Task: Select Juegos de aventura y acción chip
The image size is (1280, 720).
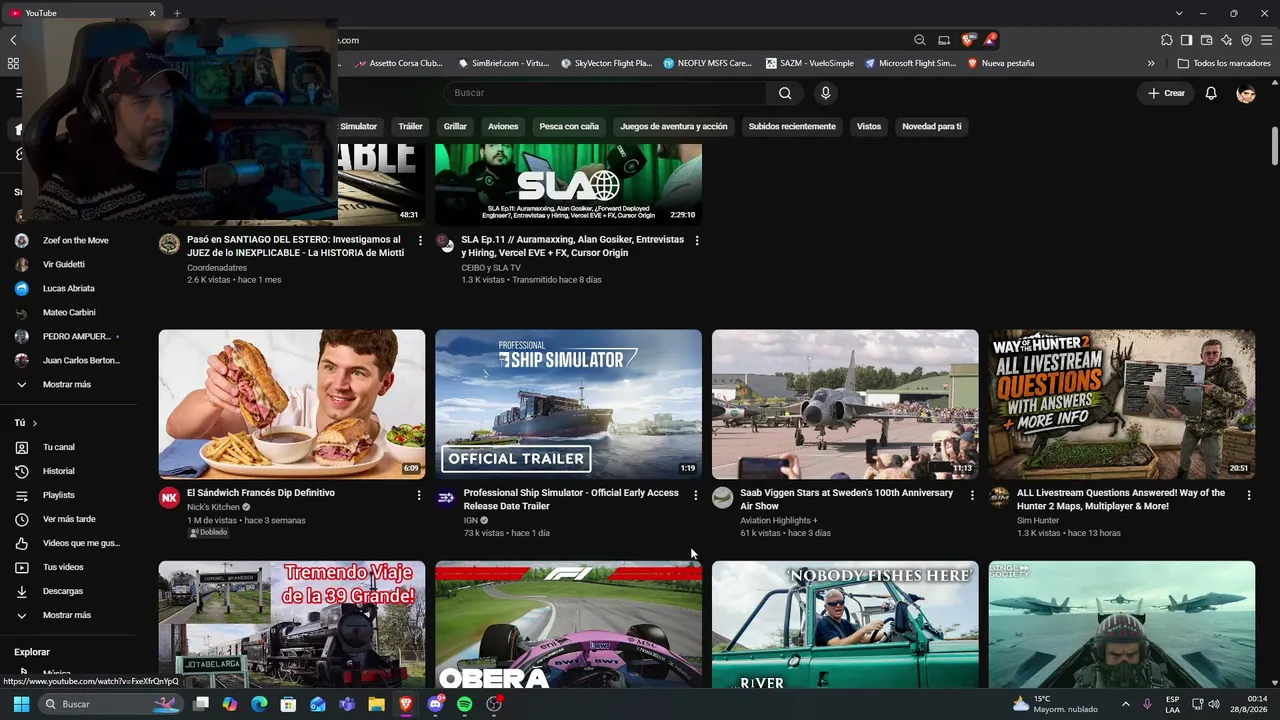Action: (674, 126)
